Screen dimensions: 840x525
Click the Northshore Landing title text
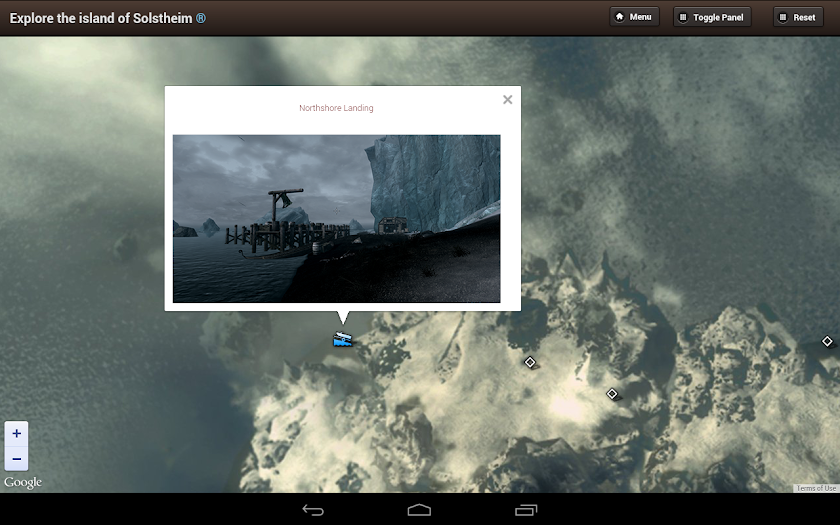[336, 108]
